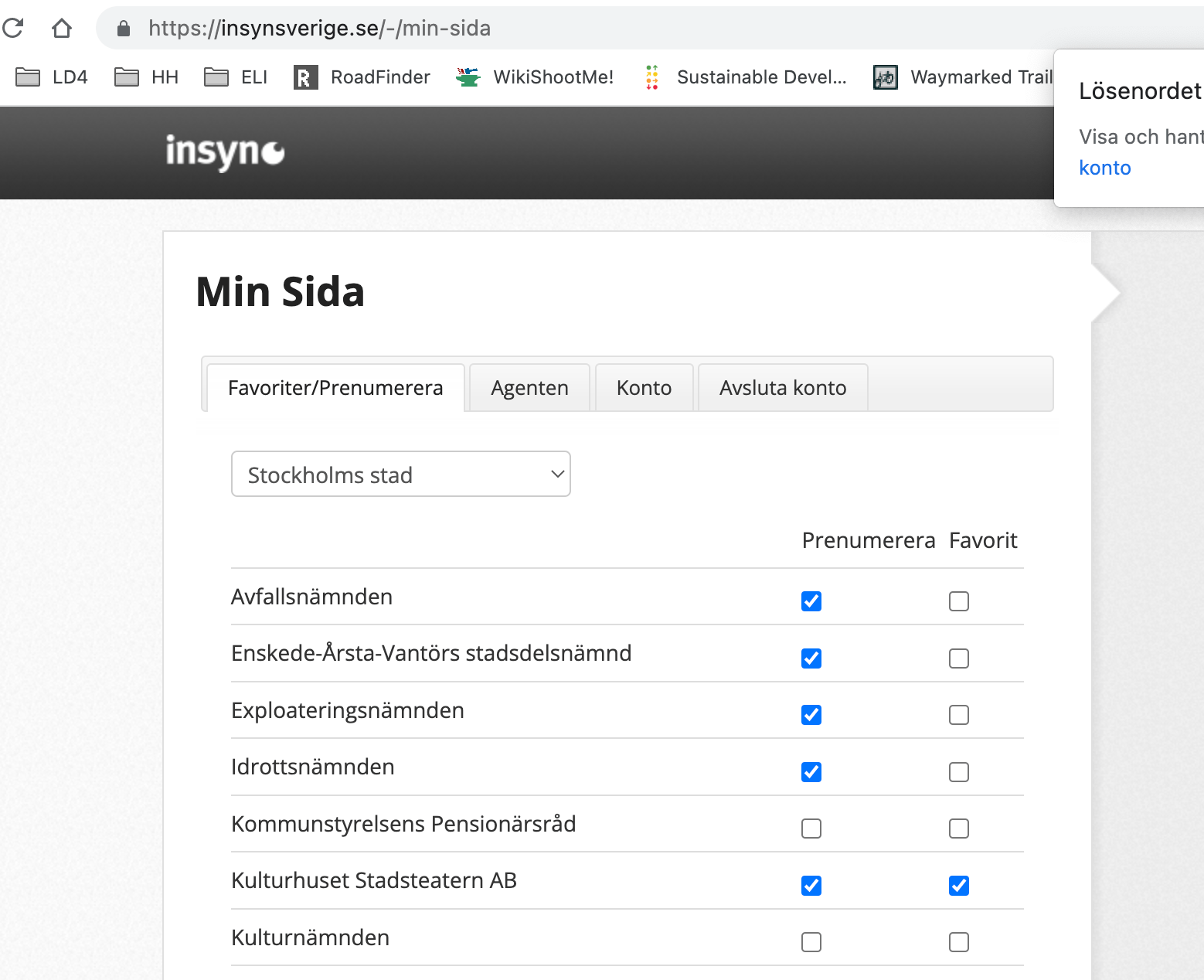Switch to the Konto tab
The width and height of the screenshot is (1204, 980).
click(644, 388)
